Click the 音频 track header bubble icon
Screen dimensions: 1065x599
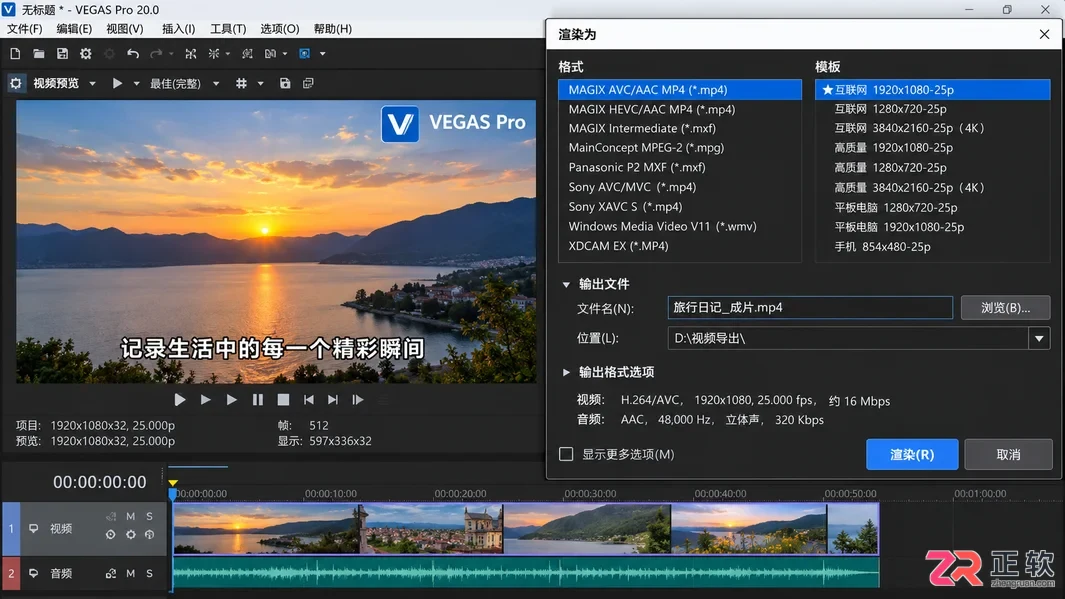(33, 574)
